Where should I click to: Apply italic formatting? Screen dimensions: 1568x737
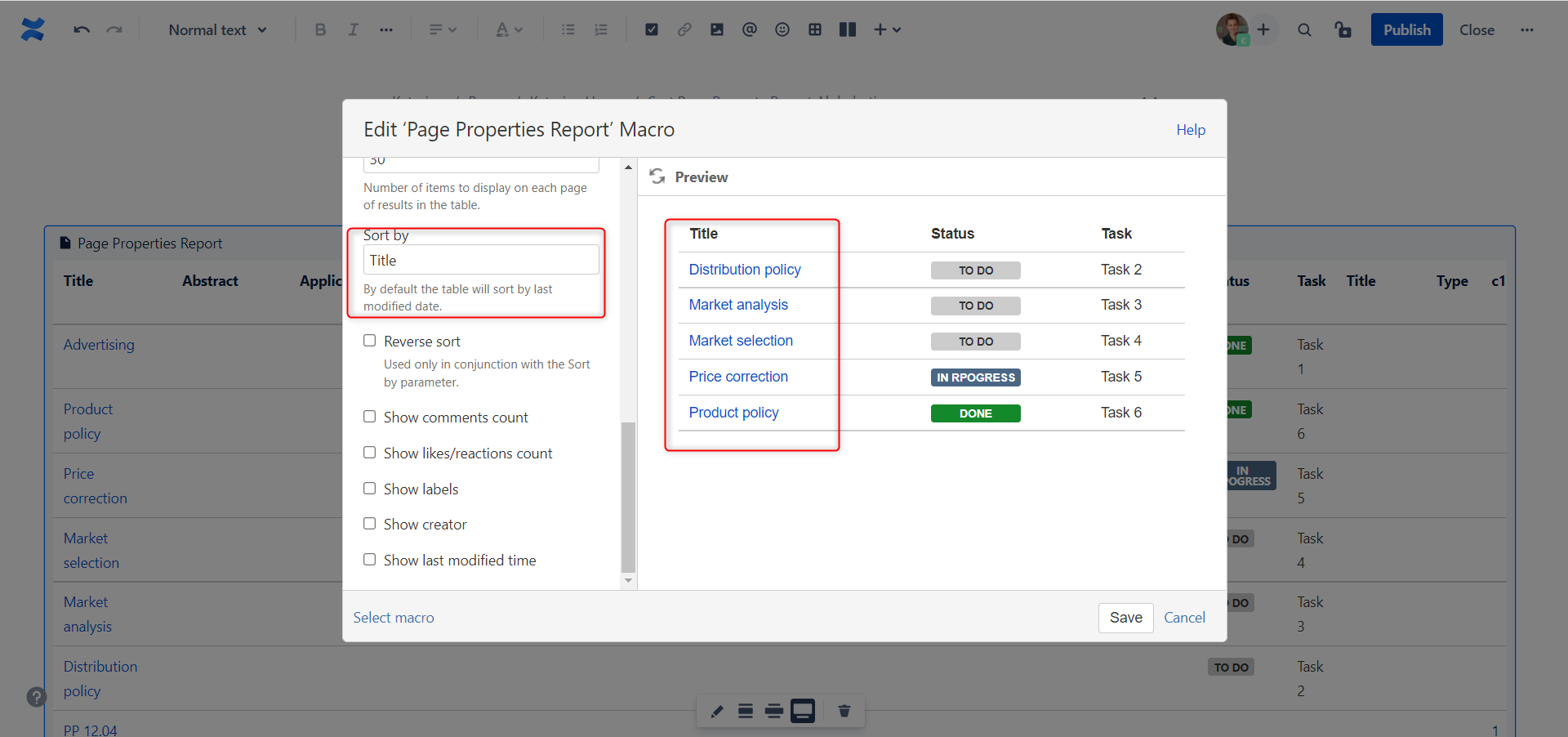pos(353,29)
